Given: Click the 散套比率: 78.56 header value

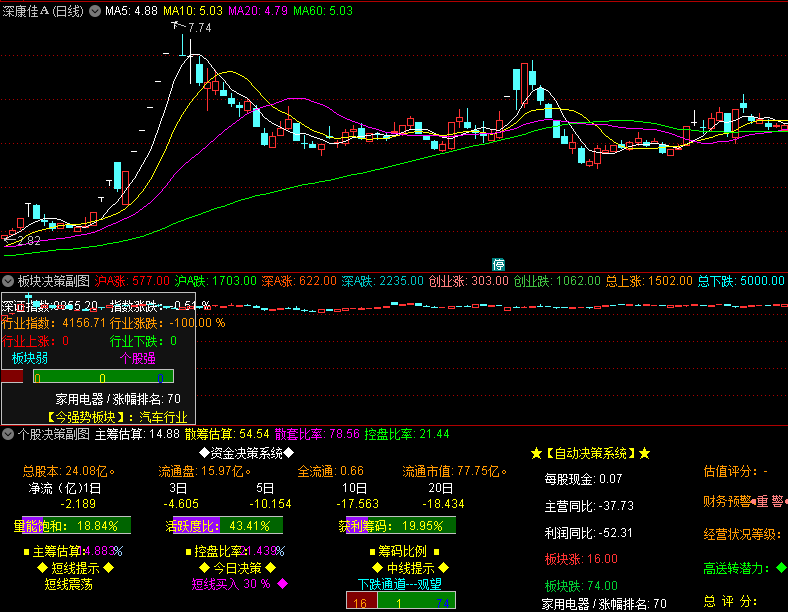Looking at the screenshot, I should (317, 434).
